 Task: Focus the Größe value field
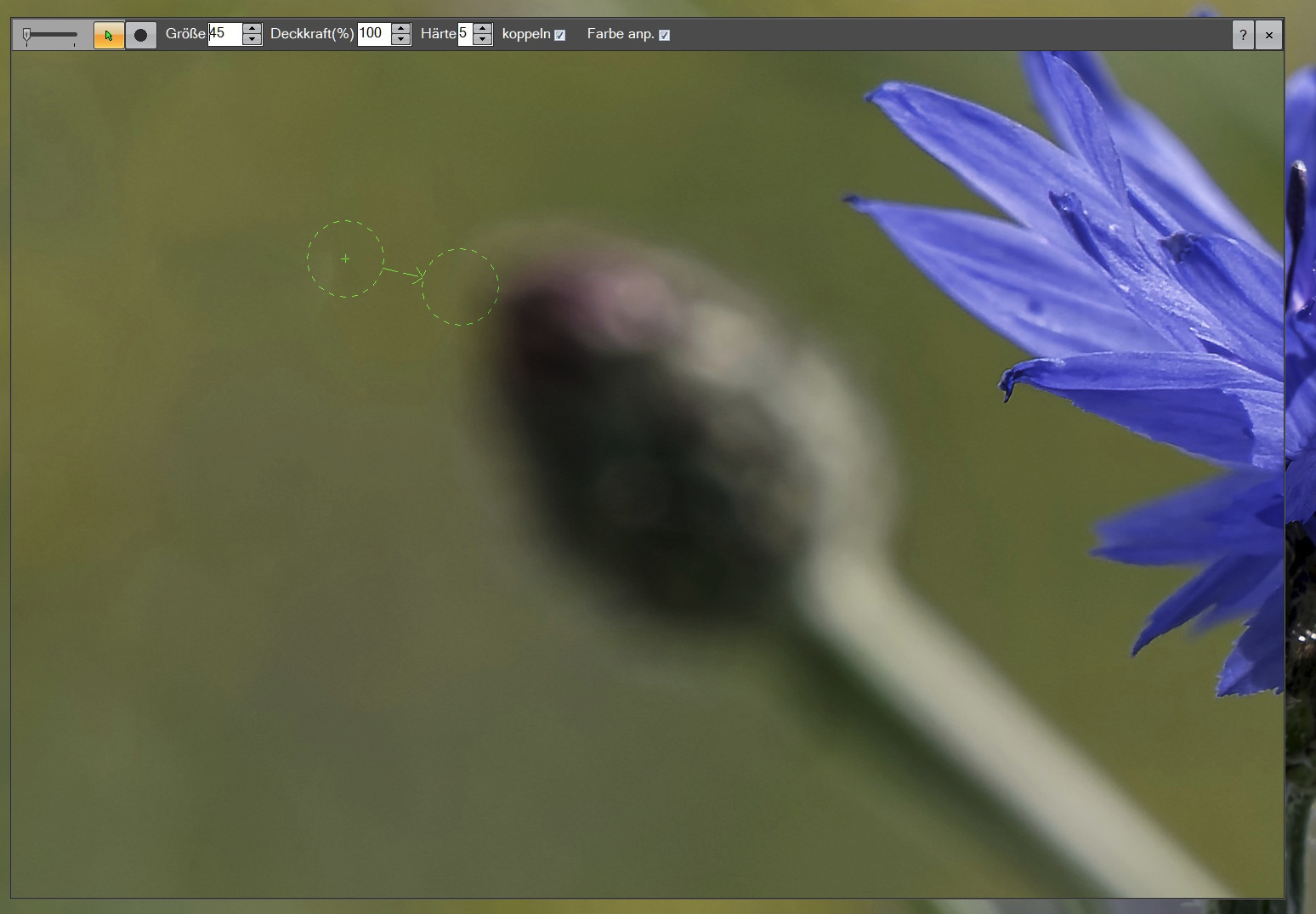[225, 34]
